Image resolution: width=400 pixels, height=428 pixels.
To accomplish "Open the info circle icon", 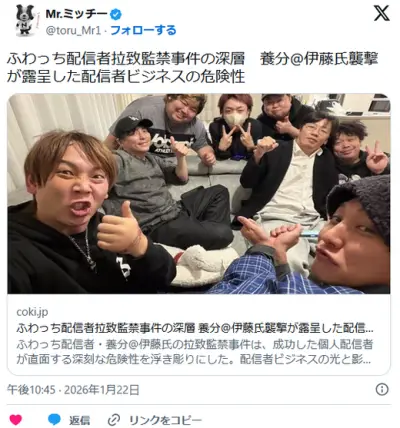I will tap(382, 389).
